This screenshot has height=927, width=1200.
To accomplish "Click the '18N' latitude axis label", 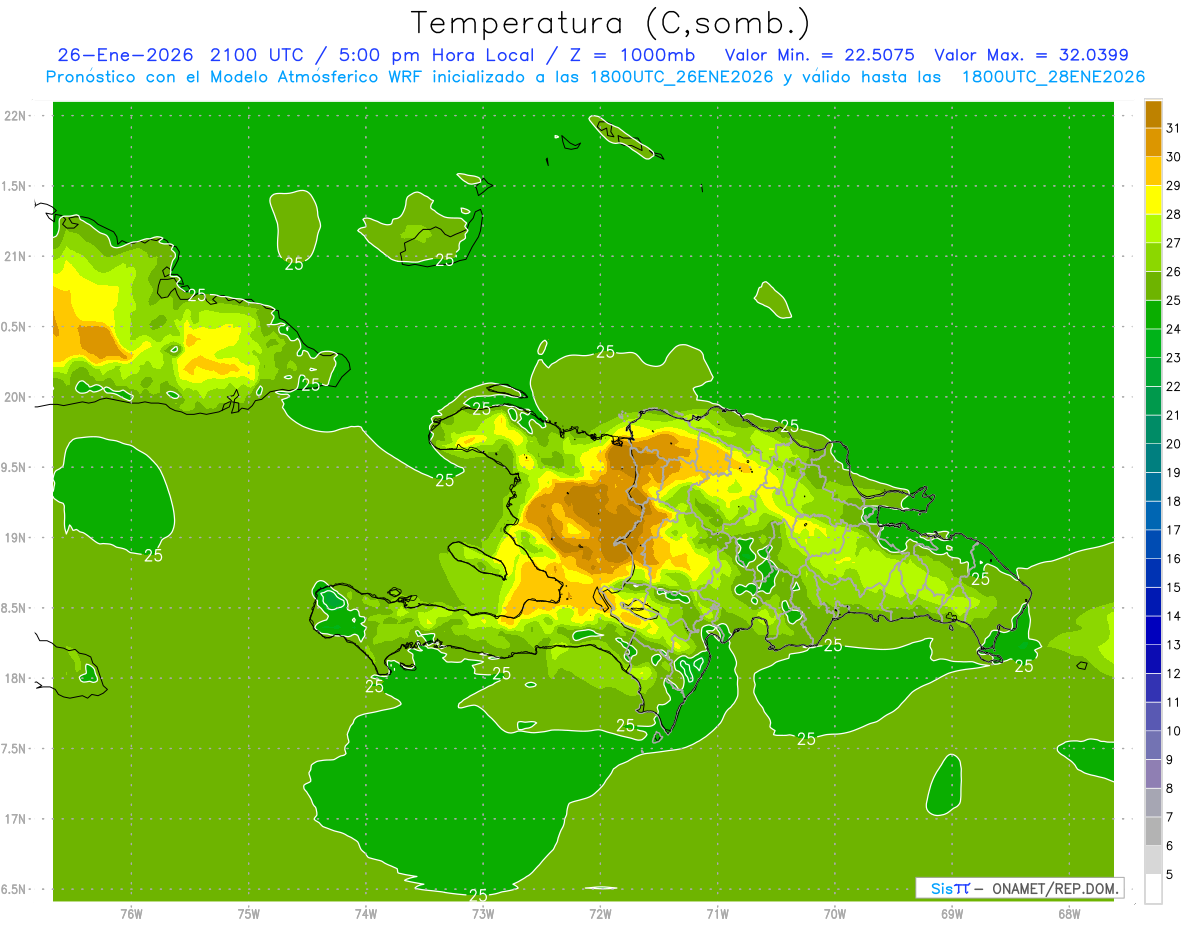I will coord(14,679).
